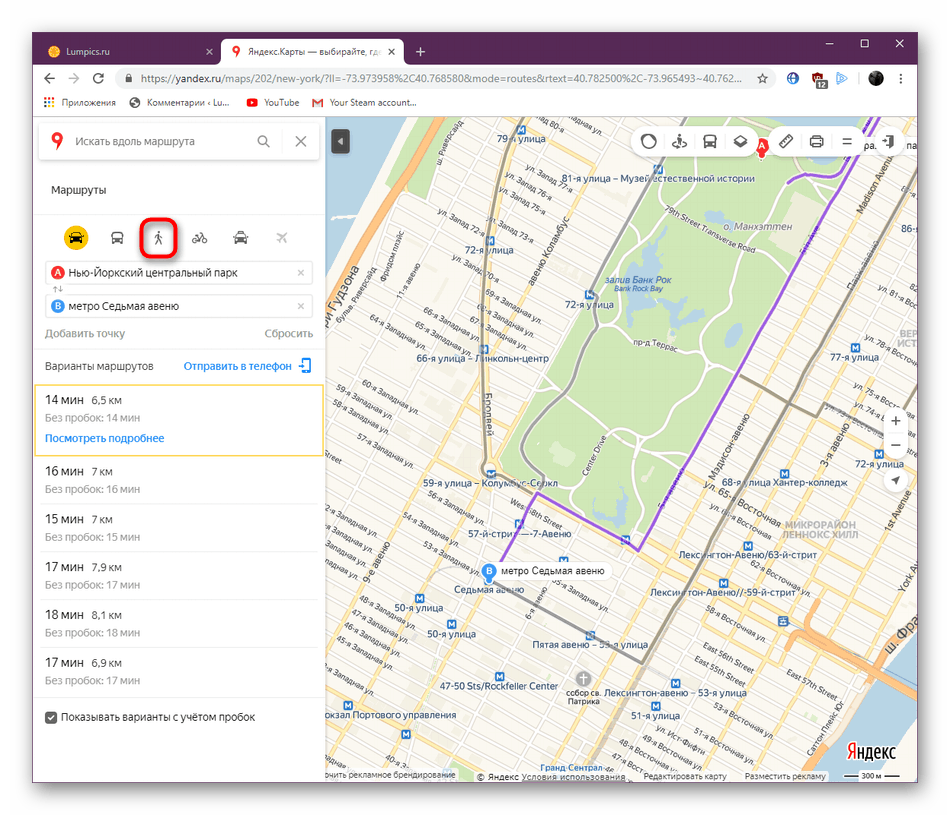
Task: Select public transport bus route mode
Action: tap(117, 238)
